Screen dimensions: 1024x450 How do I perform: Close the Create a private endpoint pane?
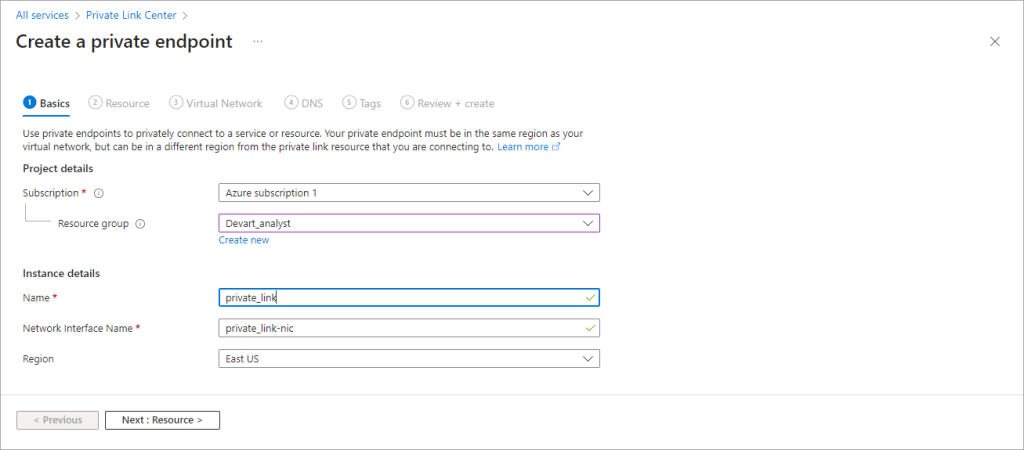pyautogui.click(x=995, y=42)
